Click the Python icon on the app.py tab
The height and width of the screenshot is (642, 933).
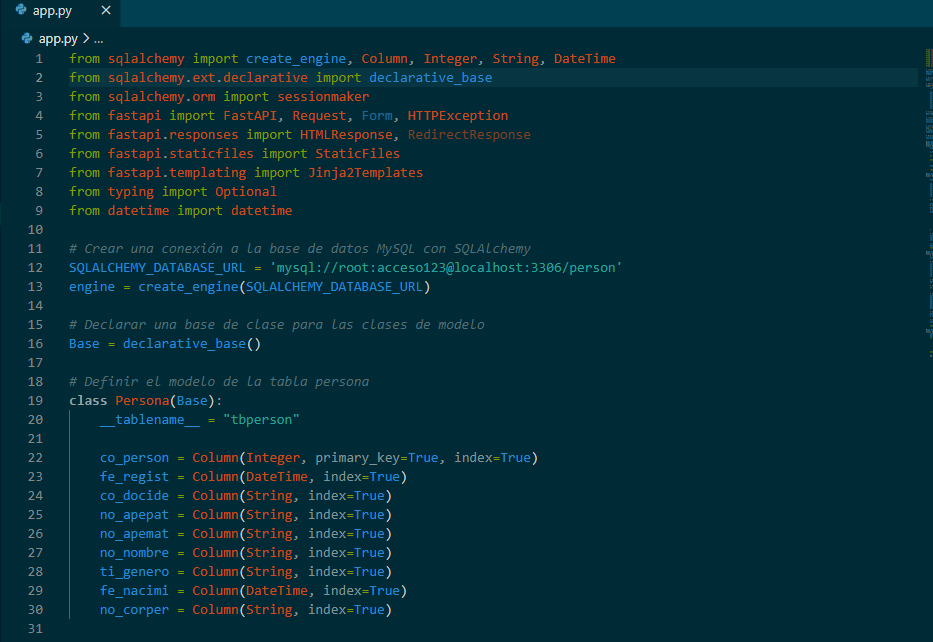[20, 11]
